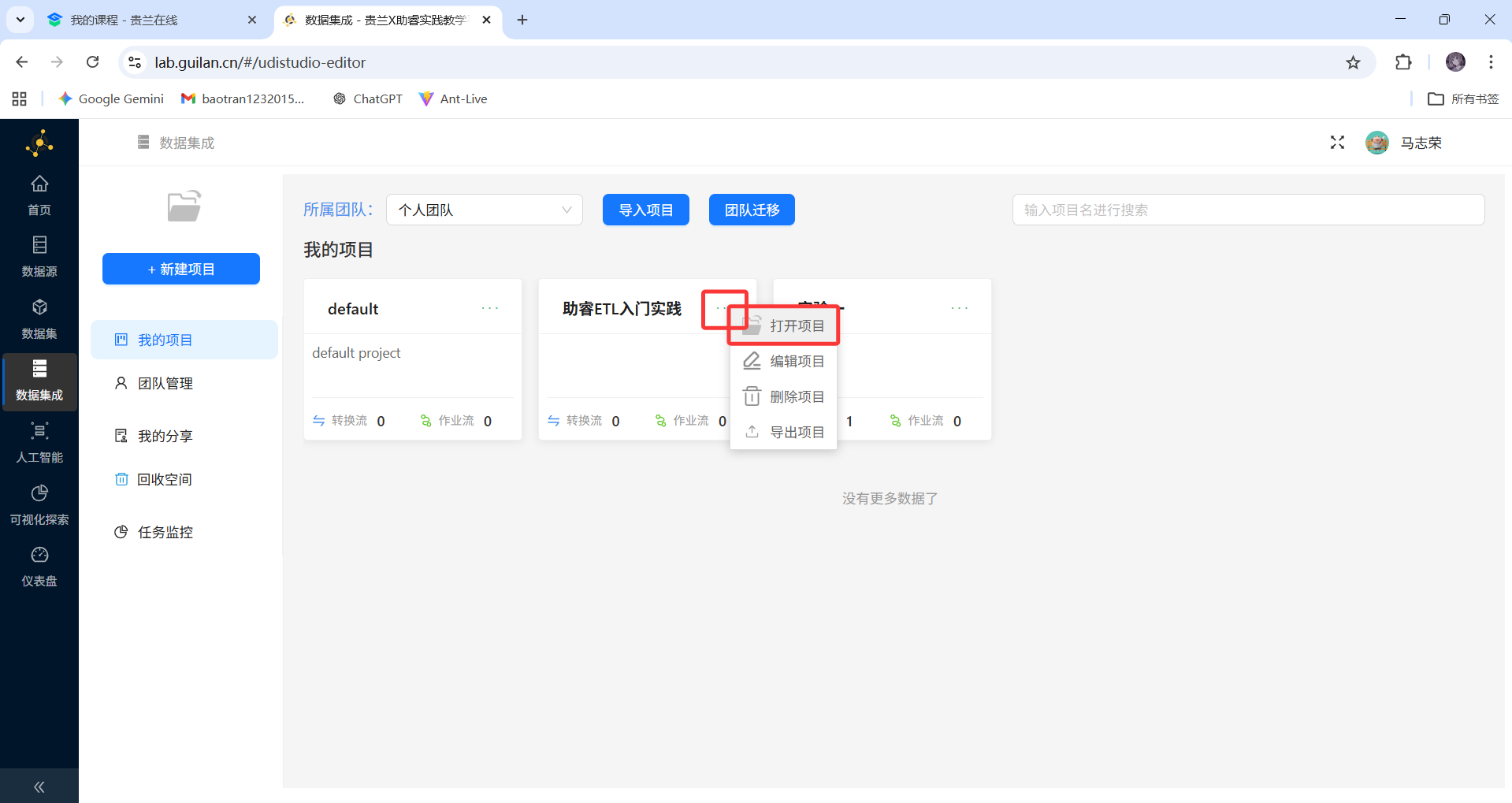1512x803 pixels.
Task: Click the 团队迁移 button
Action: tap(752, 210)
